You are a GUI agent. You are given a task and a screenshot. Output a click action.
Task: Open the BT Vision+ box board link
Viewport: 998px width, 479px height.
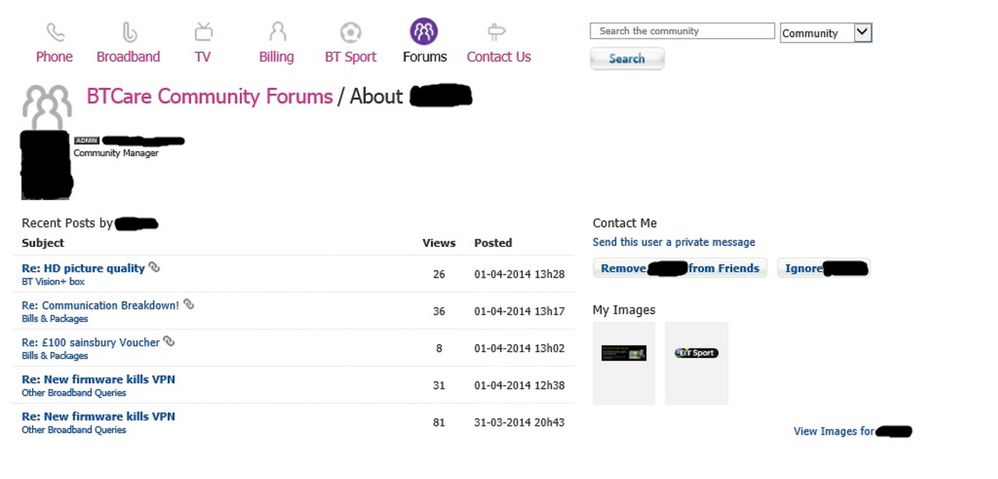point(53,282)
